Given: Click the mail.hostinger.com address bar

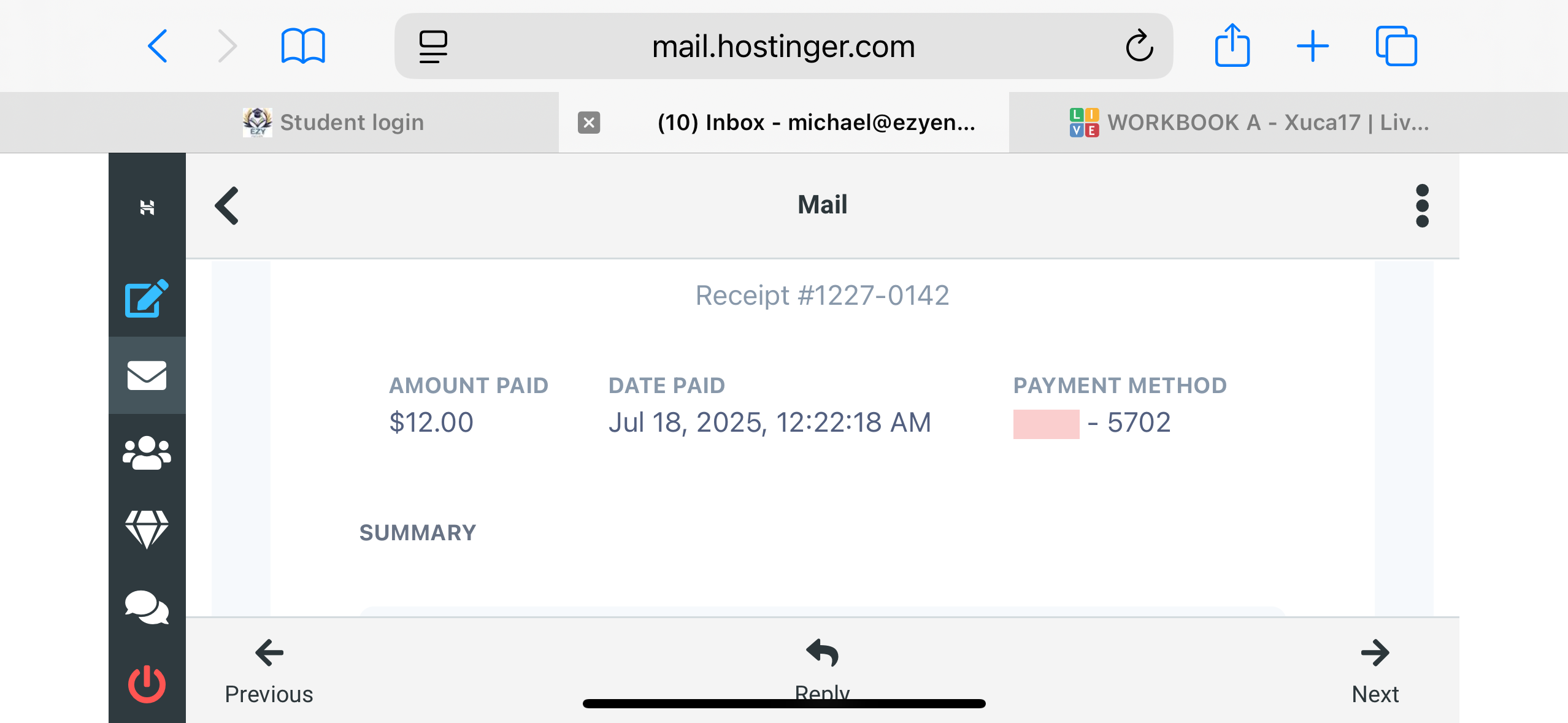Looking at the screenshot, I should pos(783,47).
